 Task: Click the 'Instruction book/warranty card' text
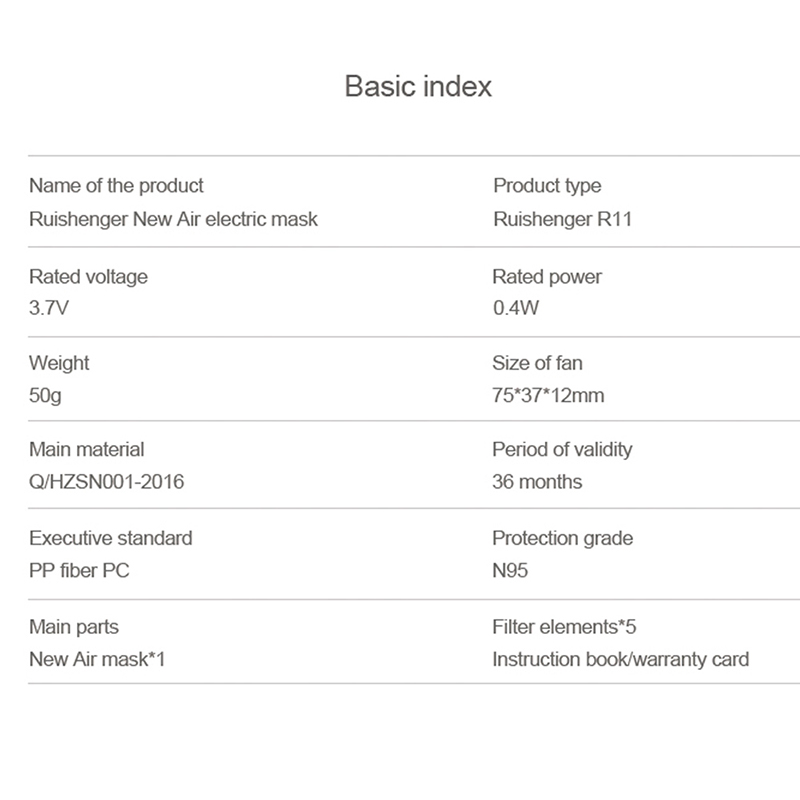620,660
